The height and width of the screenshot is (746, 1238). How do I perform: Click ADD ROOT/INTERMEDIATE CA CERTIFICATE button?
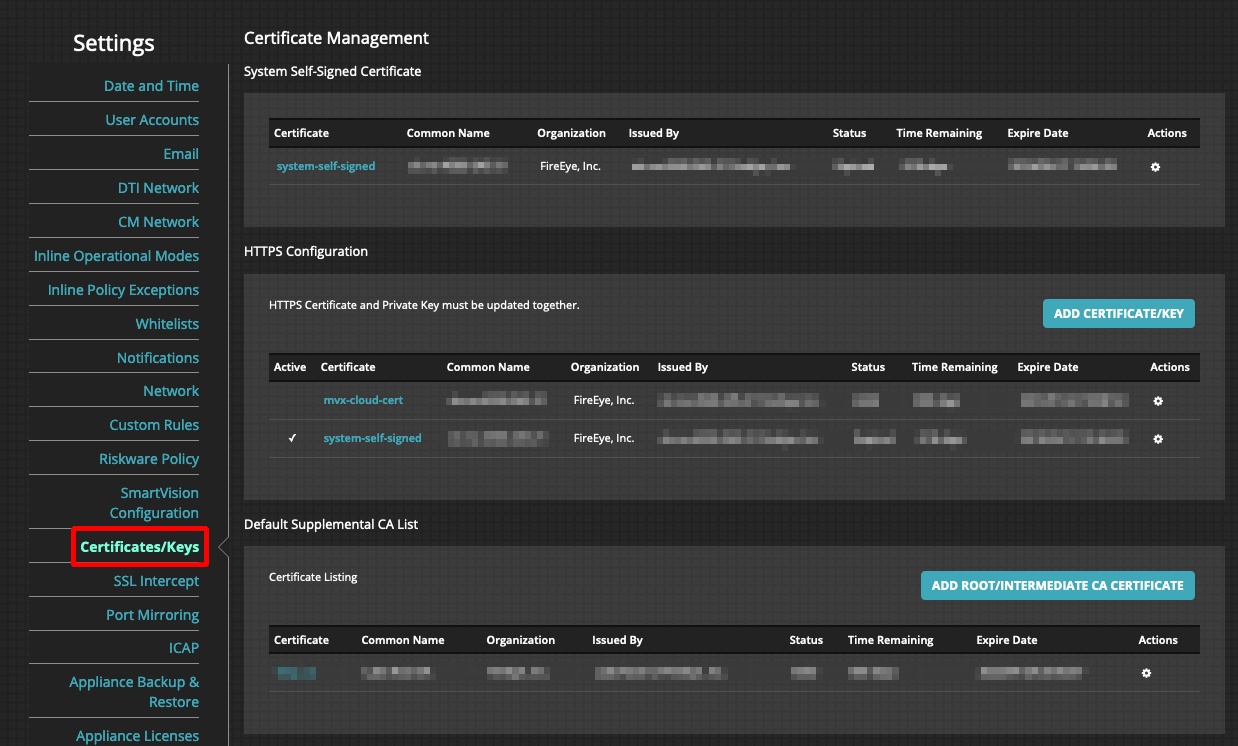pyautogui.click(x=1056, y=585)
